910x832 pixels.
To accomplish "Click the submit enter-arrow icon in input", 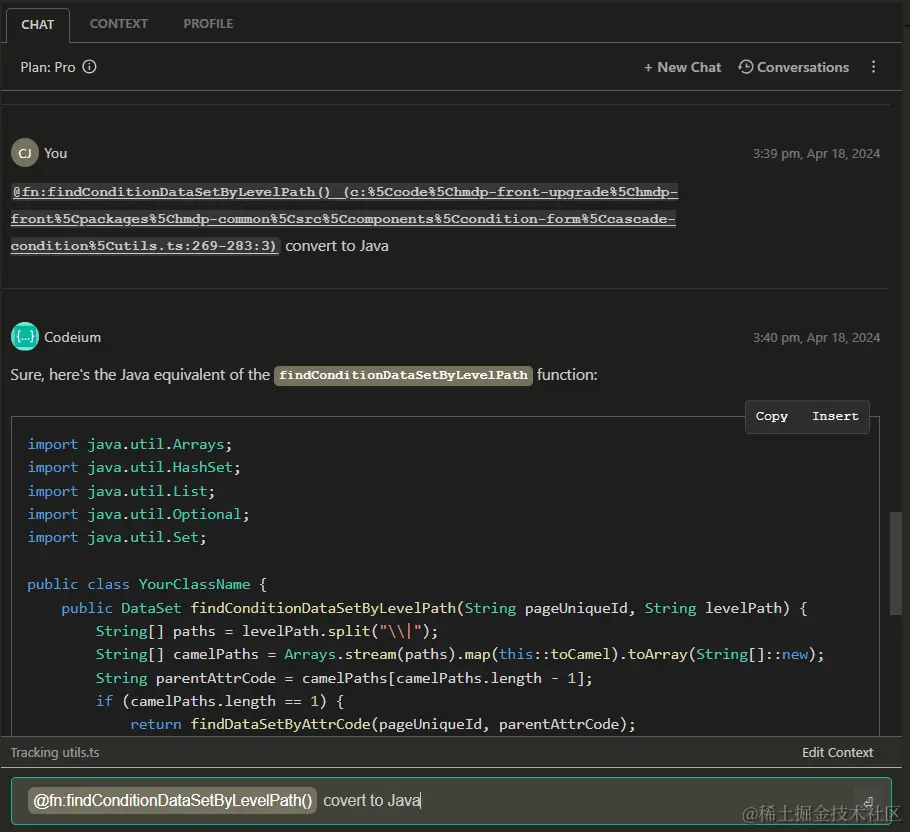I will pyautogui.click(x=868, y=802).
